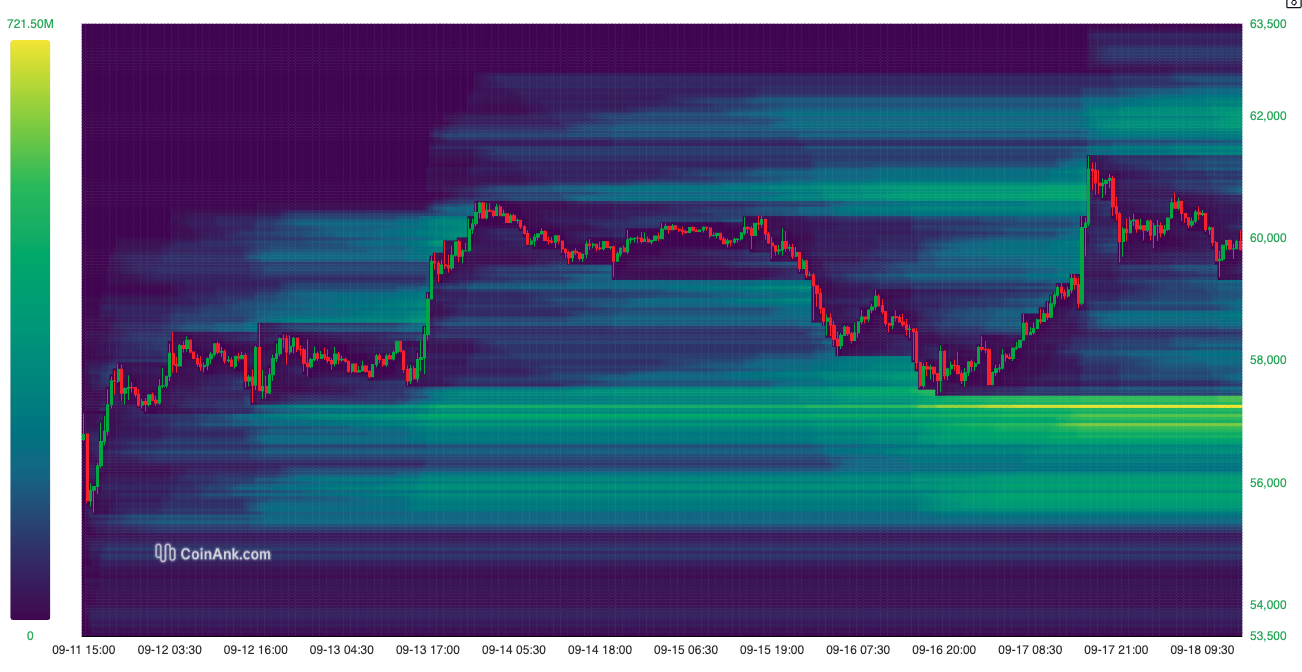Click the 53,500 price axis label
The height and width of the screenshot is (672, 1302).
pos(1268,636)
